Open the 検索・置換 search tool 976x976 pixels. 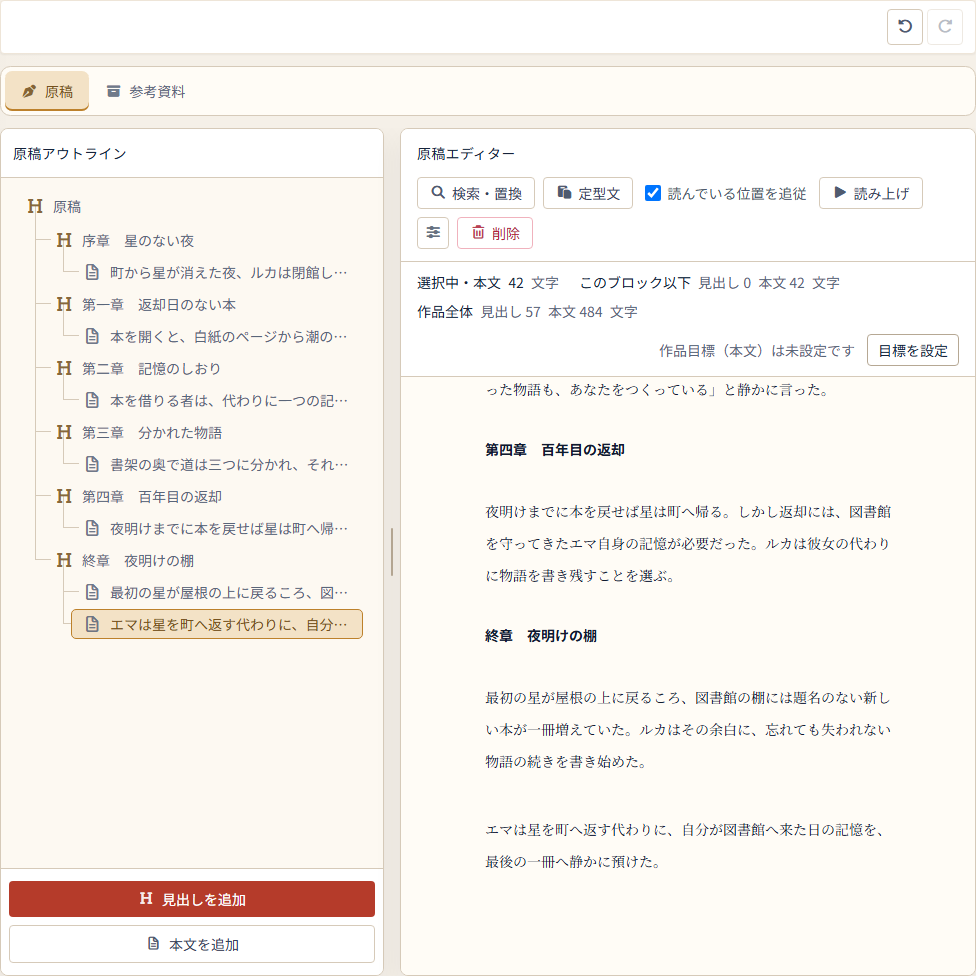(476, 193)
